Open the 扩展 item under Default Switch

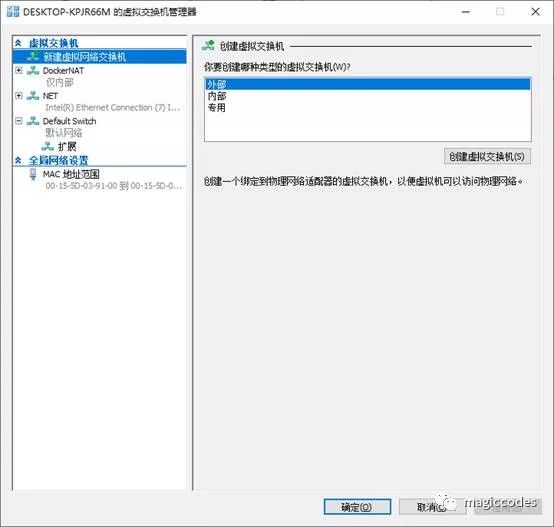(x=67, y=147)
